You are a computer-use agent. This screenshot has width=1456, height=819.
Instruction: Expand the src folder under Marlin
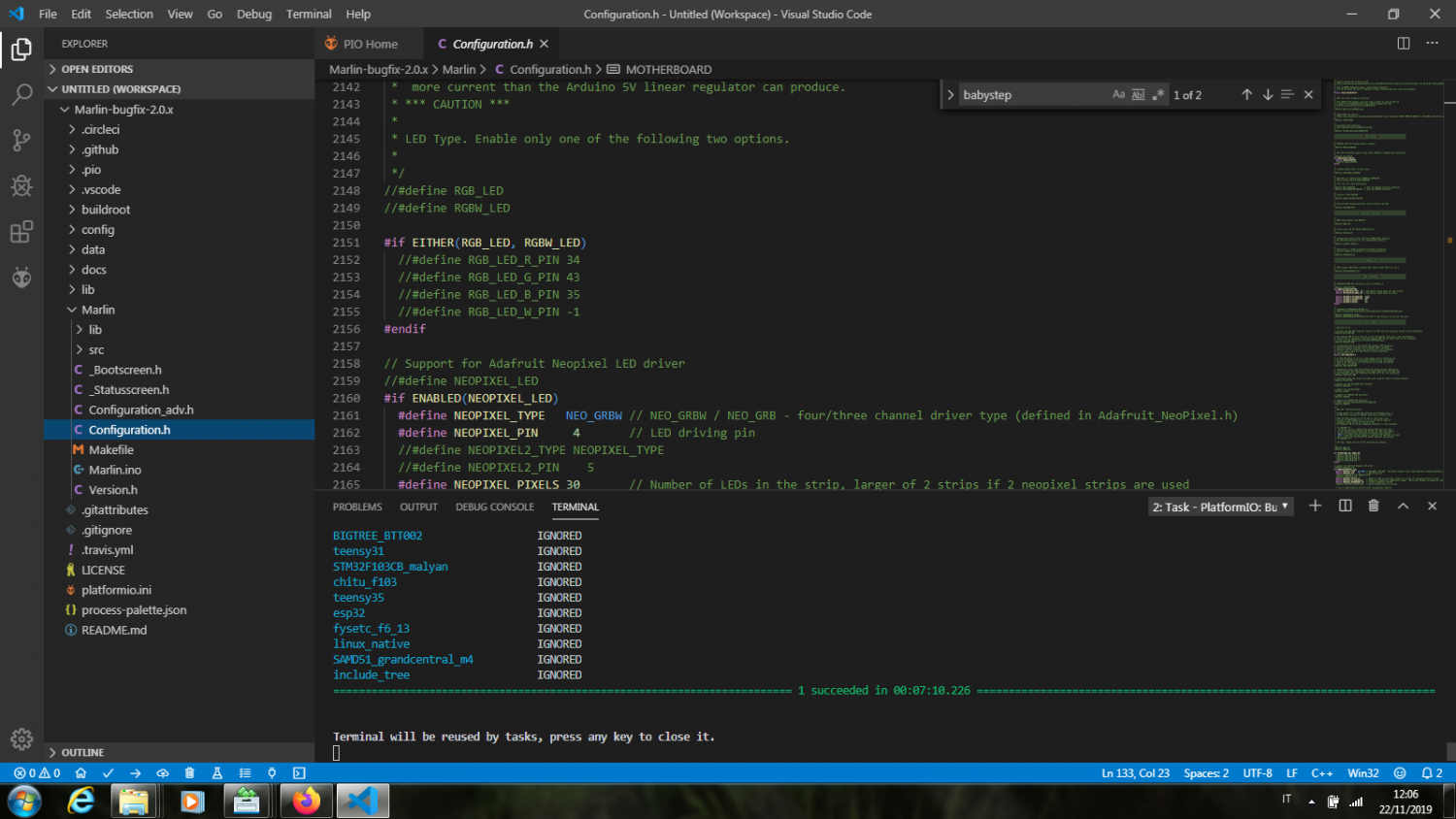pos(96,349)
